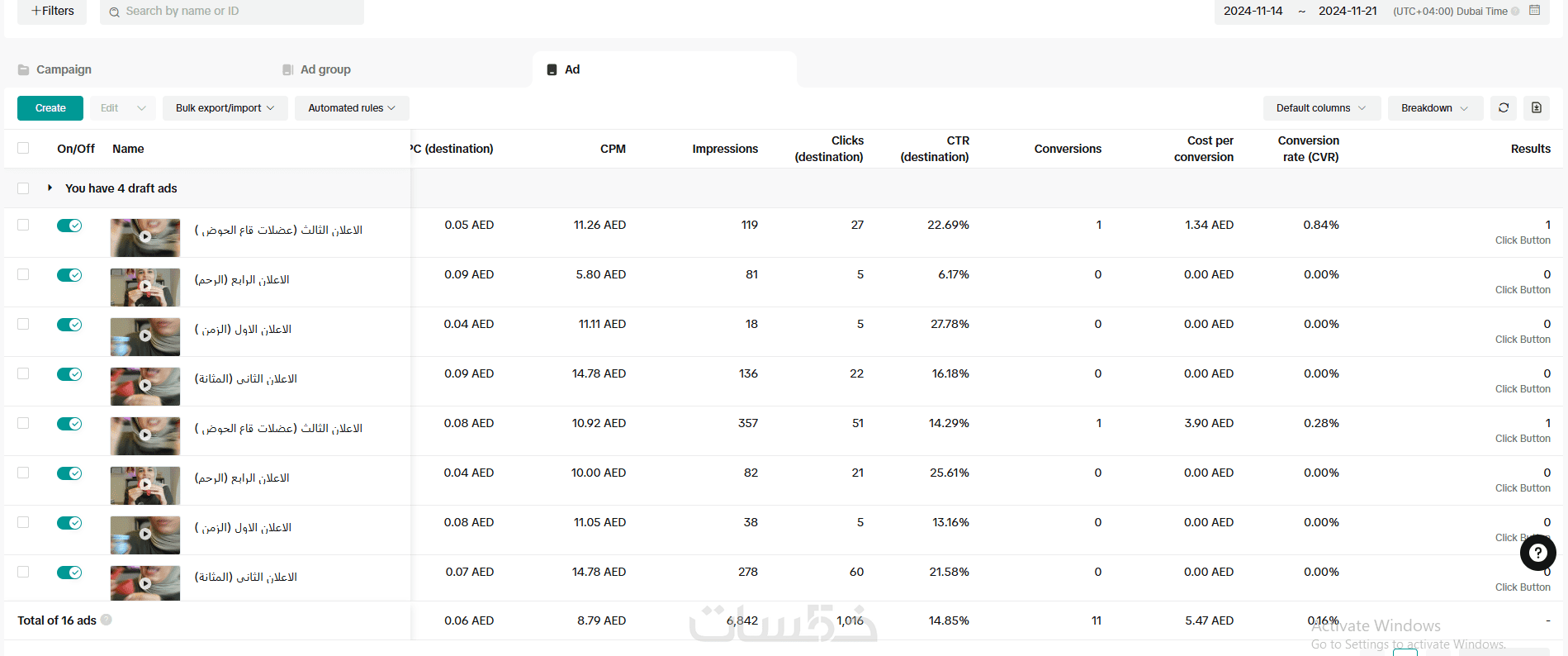Viewport: 1568px width, 656px height.
Task: Switch to the Campaign tab
Action: 64,70
